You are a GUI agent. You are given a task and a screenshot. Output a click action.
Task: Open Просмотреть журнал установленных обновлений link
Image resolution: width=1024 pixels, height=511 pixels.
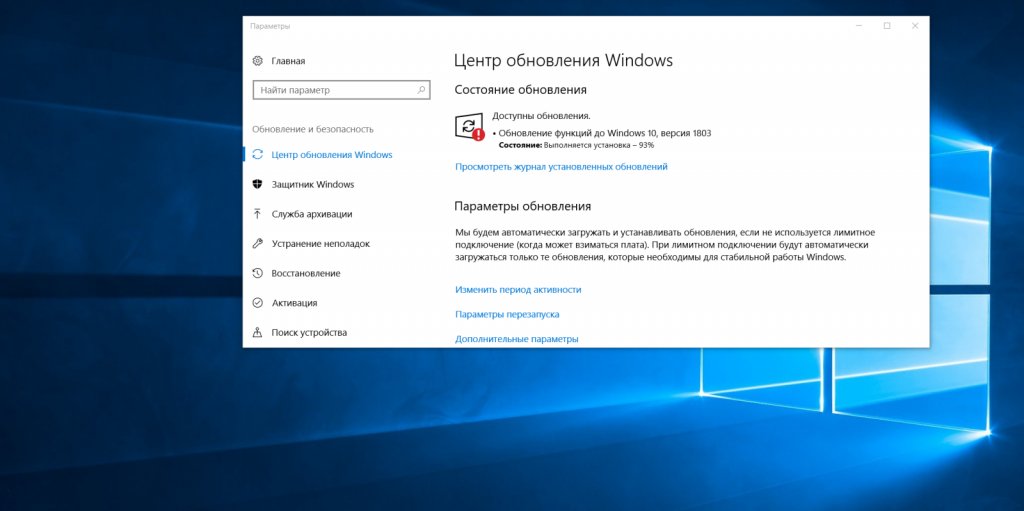(x=561, y=167)
